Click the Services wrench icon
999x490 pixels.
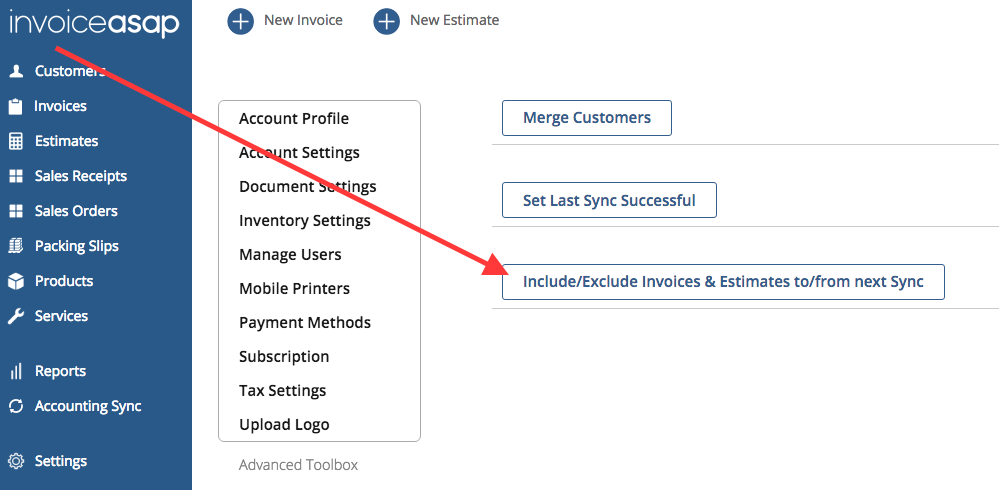tap(15, 316)
